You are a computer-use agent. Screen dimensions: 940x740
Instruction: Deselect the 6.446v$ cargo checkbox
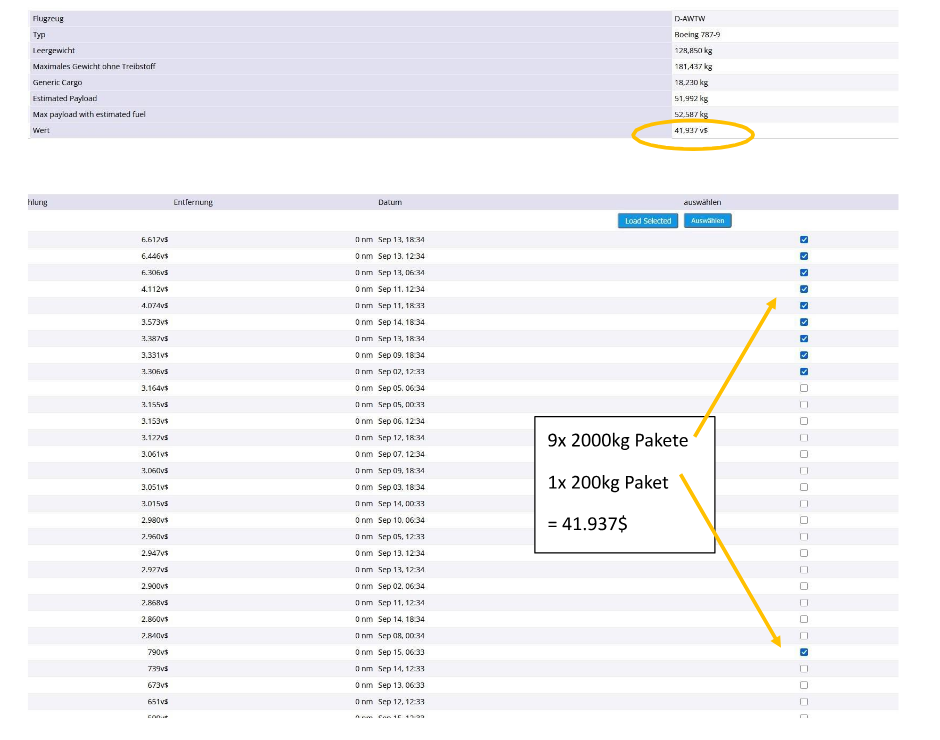[x=804, y=256]
